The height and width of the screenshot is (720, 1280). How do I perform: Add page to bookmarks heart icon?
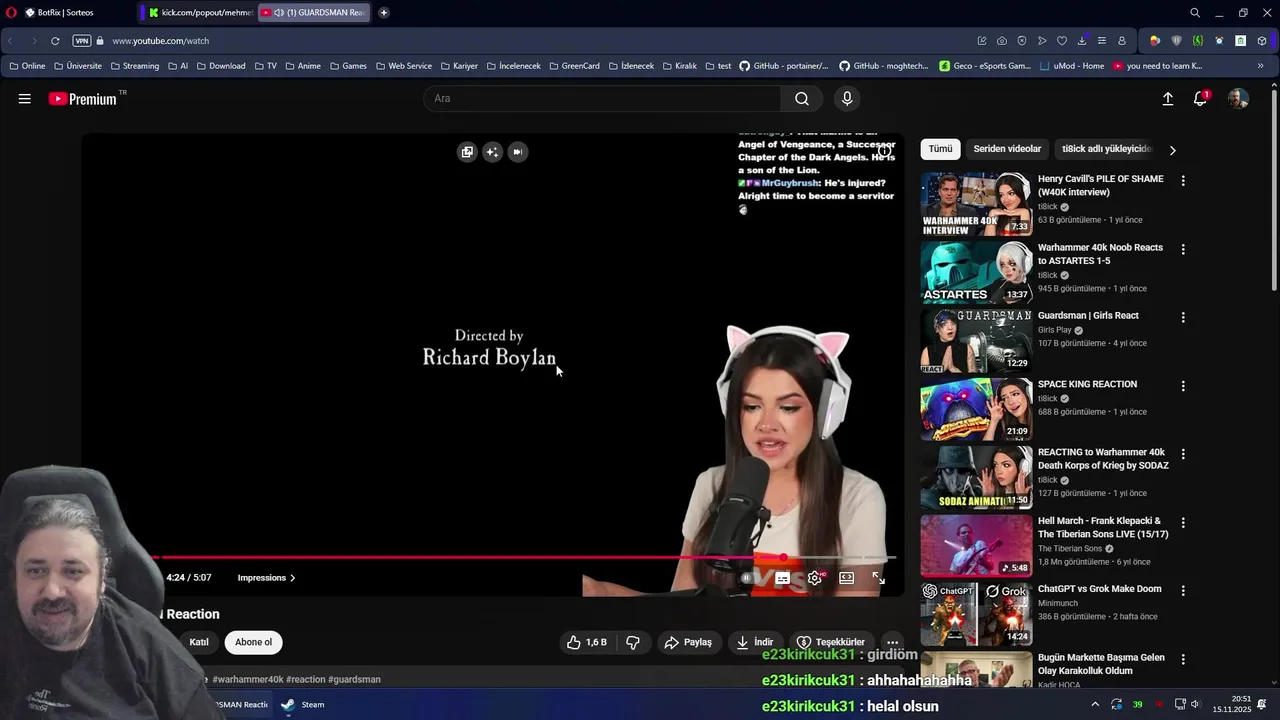[1062, 41]
